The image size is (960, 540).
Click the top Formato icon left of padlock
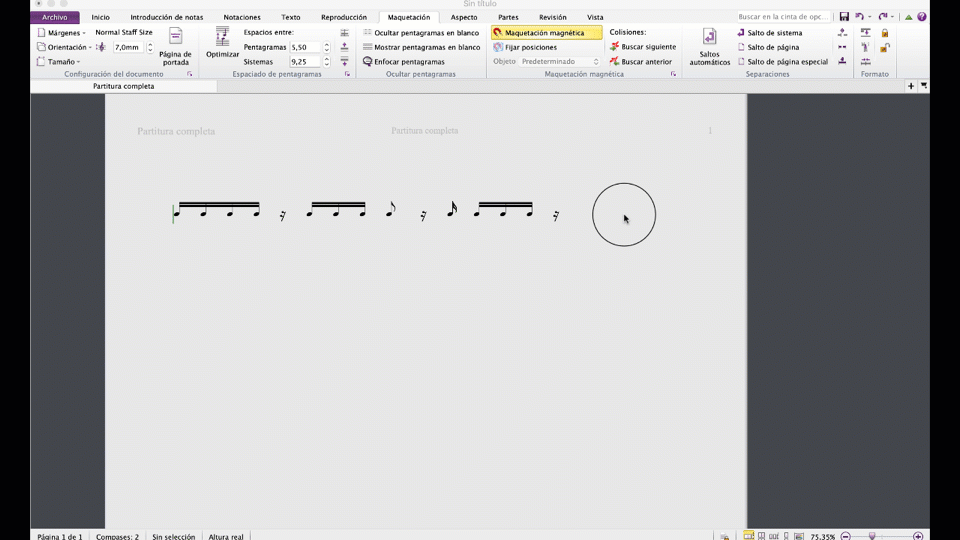[865, 32]
